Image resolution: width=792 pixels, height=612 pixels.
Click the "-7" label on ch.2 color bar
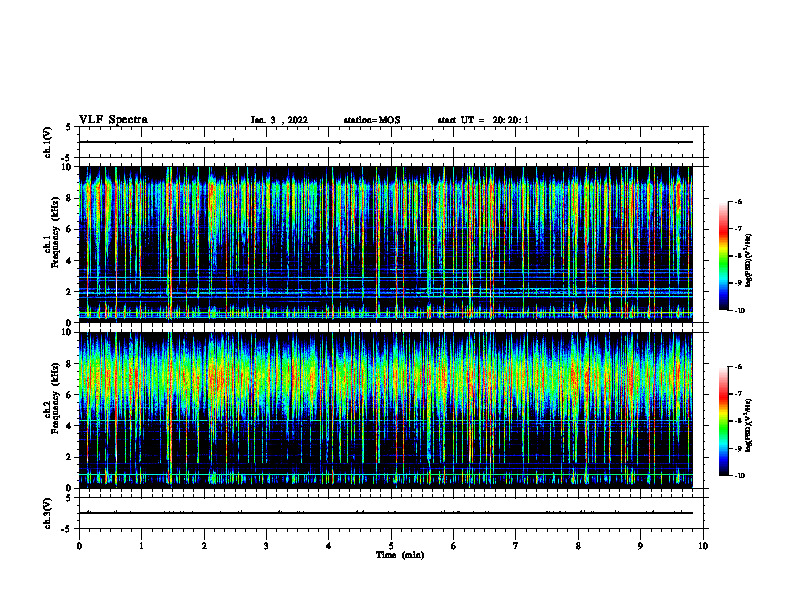click(738, 394)
